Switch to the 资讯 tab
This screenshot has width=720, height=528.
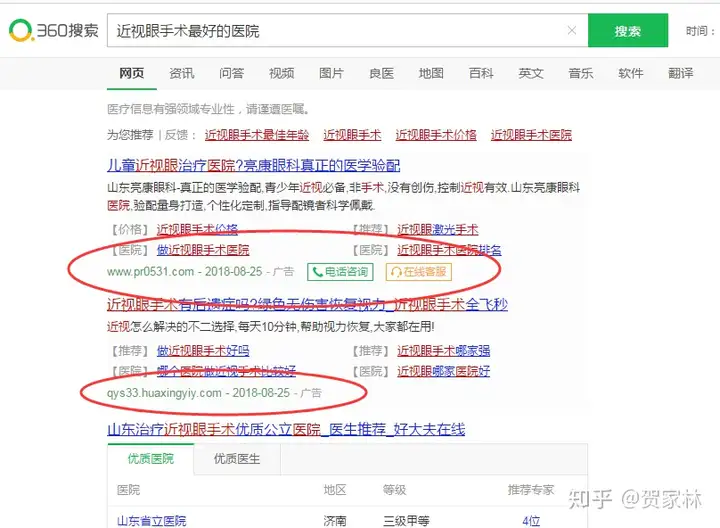[x=182, y=73]
